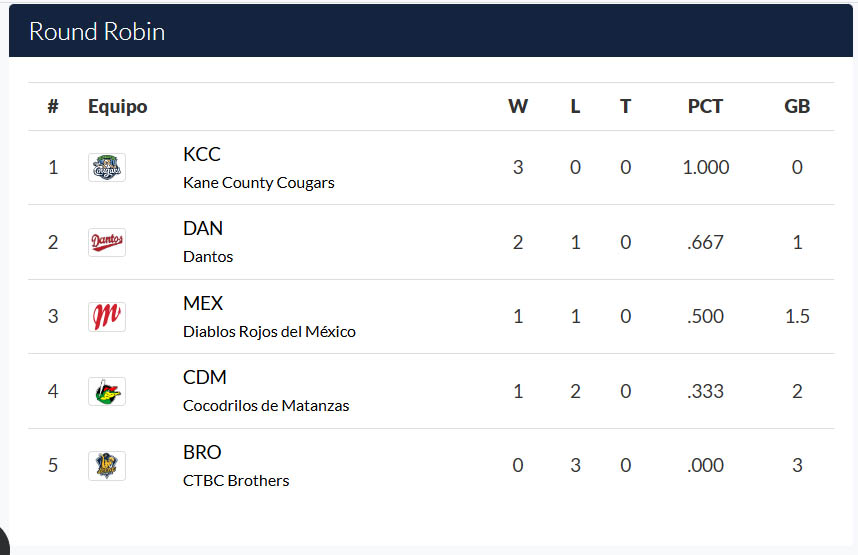Select the Diablos Rojos del México name
The height and width of the screenshot is (555, 858).
pos(269,332)
